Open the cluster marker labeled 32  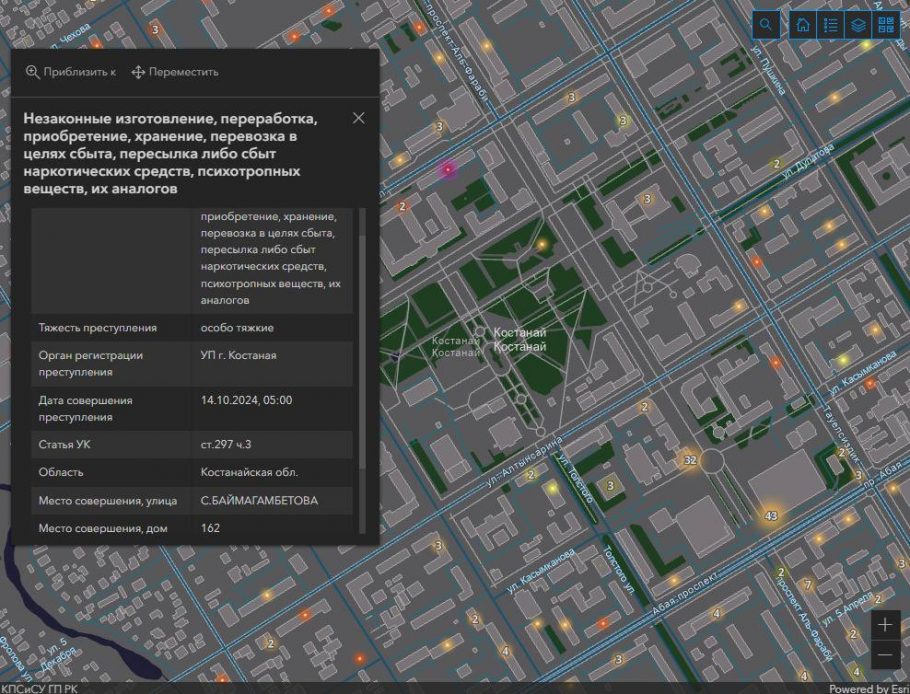point(689,460)
